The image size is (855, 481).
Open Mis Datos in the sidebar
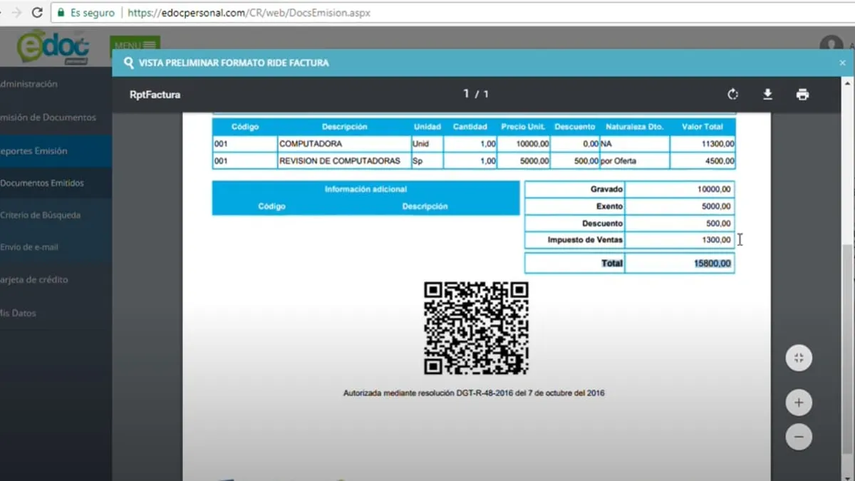click(18, 313)
